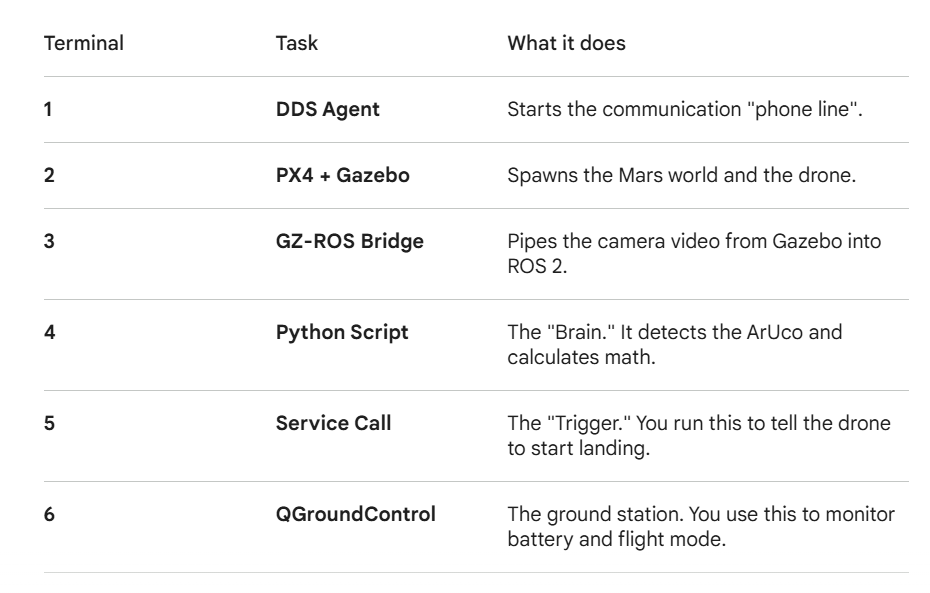
Task: Click terminal number 5 cell
Action: pos(49,423)
